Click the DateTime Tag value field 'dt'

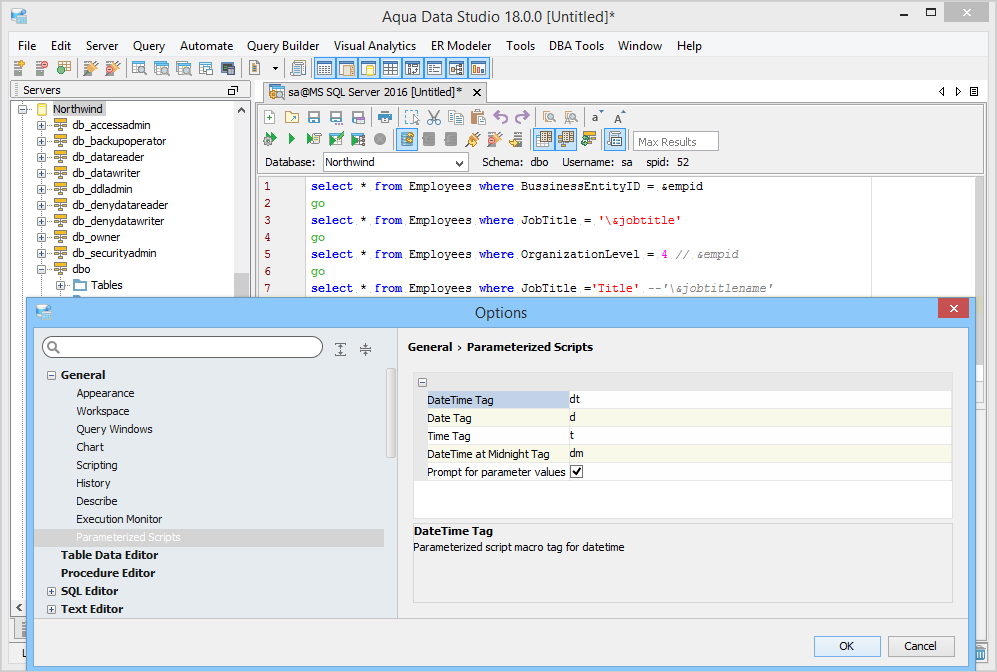(x=760, y=399)
